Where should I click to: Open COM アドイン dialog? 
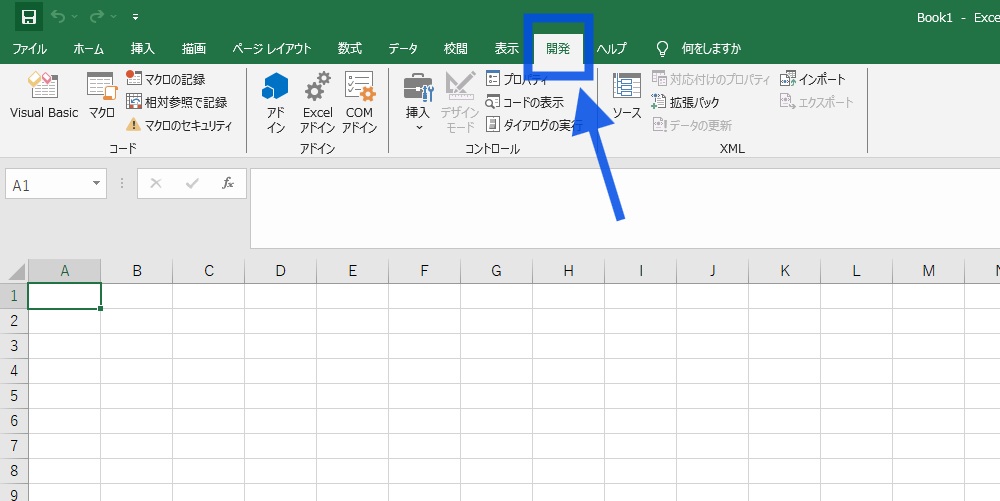pyautogui.click(x=359, y=97)
